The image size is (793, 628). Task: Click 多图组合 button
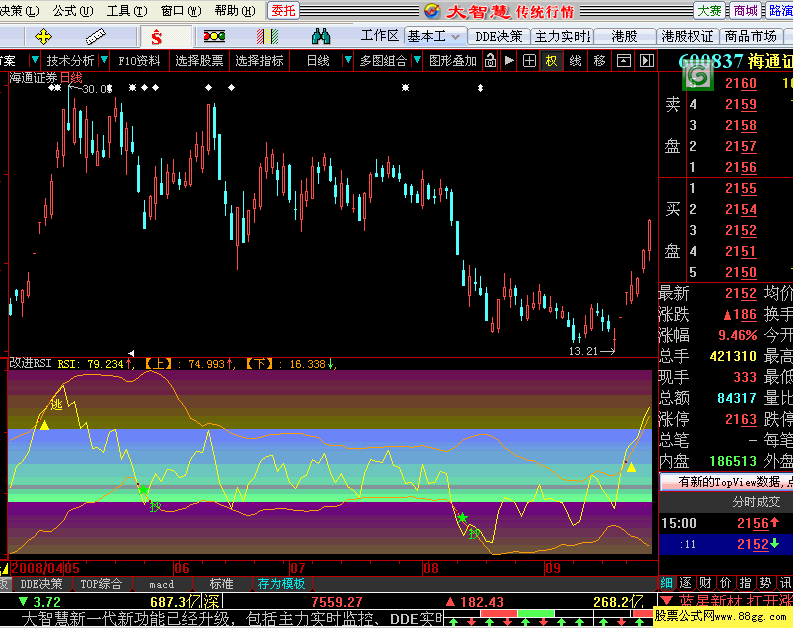pyautogui.click(x=383, y=61)
